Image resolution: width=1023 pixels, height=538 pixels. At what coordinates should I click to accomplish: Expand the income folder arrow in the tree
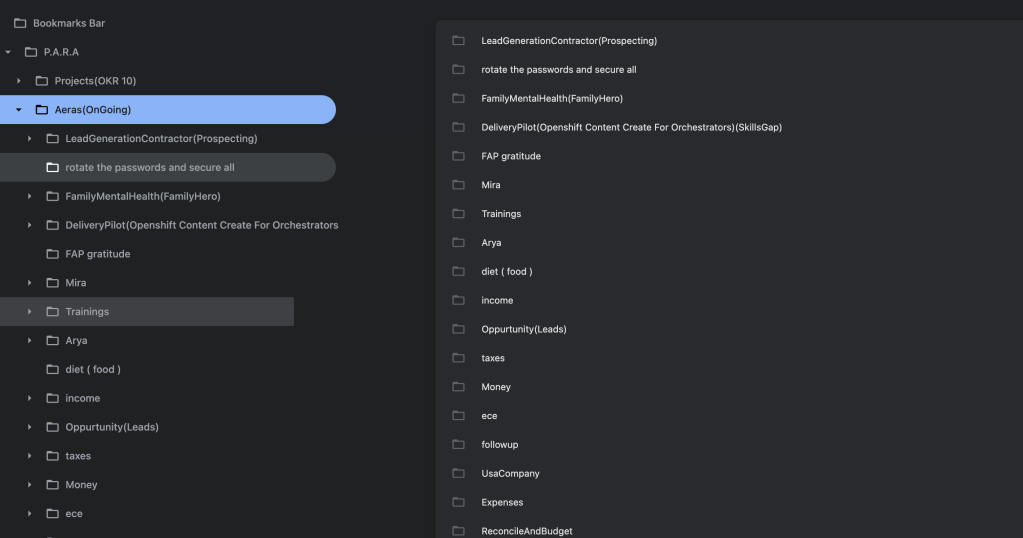pyautogui.click(x=29, y=398)
